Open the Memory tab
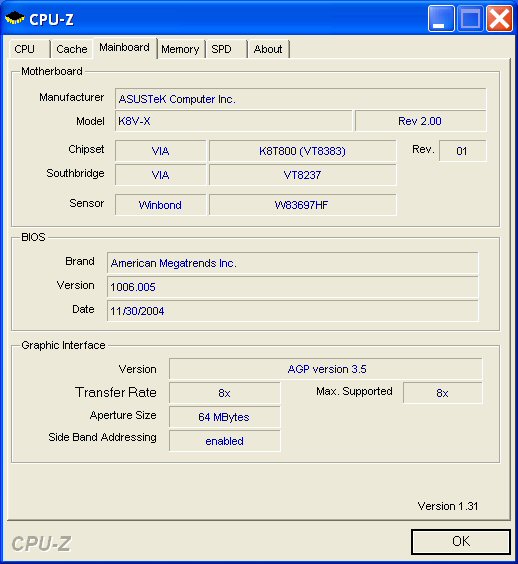This screenshot has height=564, width=518. click(180, 49)
